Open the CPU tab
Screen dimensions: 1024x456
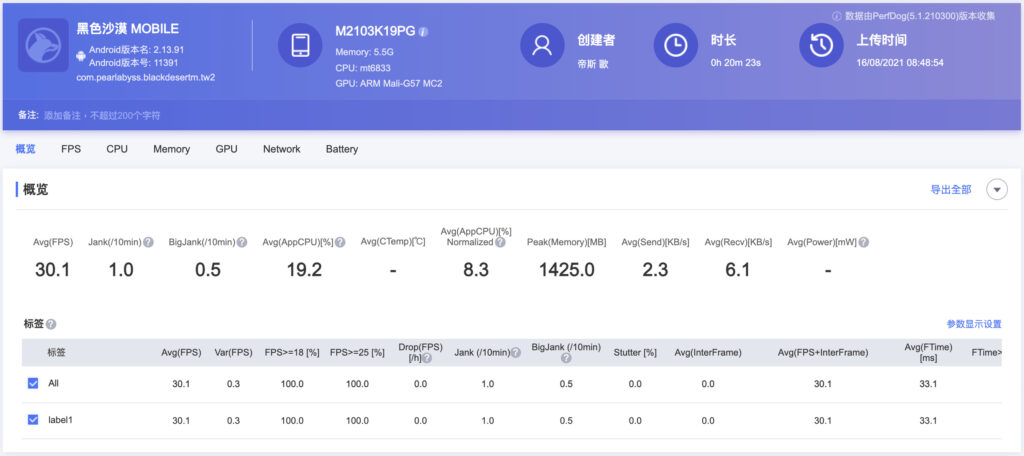coord(117,149)
